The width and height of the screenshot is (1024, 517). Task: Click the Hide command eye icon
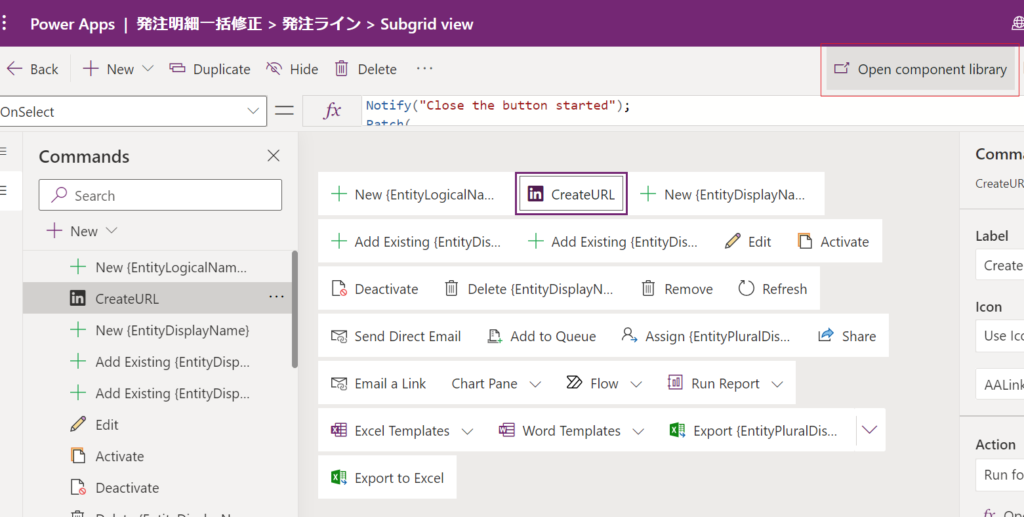(274, 69)
